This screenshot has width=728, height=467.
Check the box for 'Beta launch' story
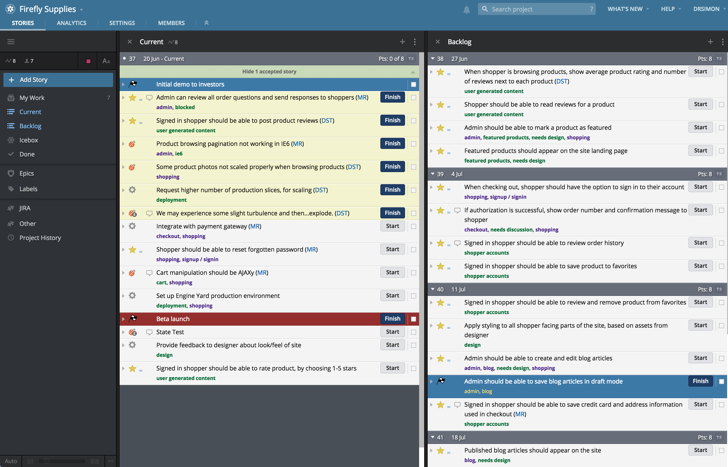click(413, 319)
